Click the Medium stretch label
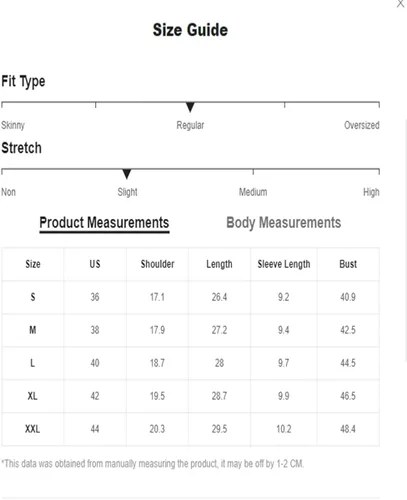The width and height of the screenshot is (407, 500). pyautogui.click(x=253, y=192)
